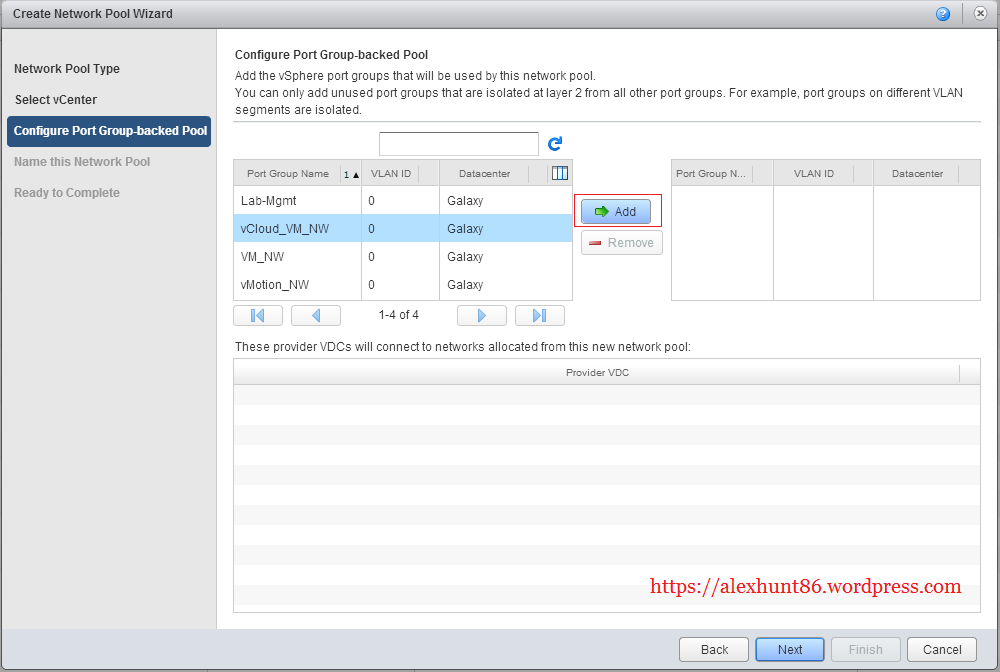The width and height of the screenshot is (1000, 672).
Task: Click the refresh icon beside the search box
Action: pyautogui.click(x=556, y=144)
